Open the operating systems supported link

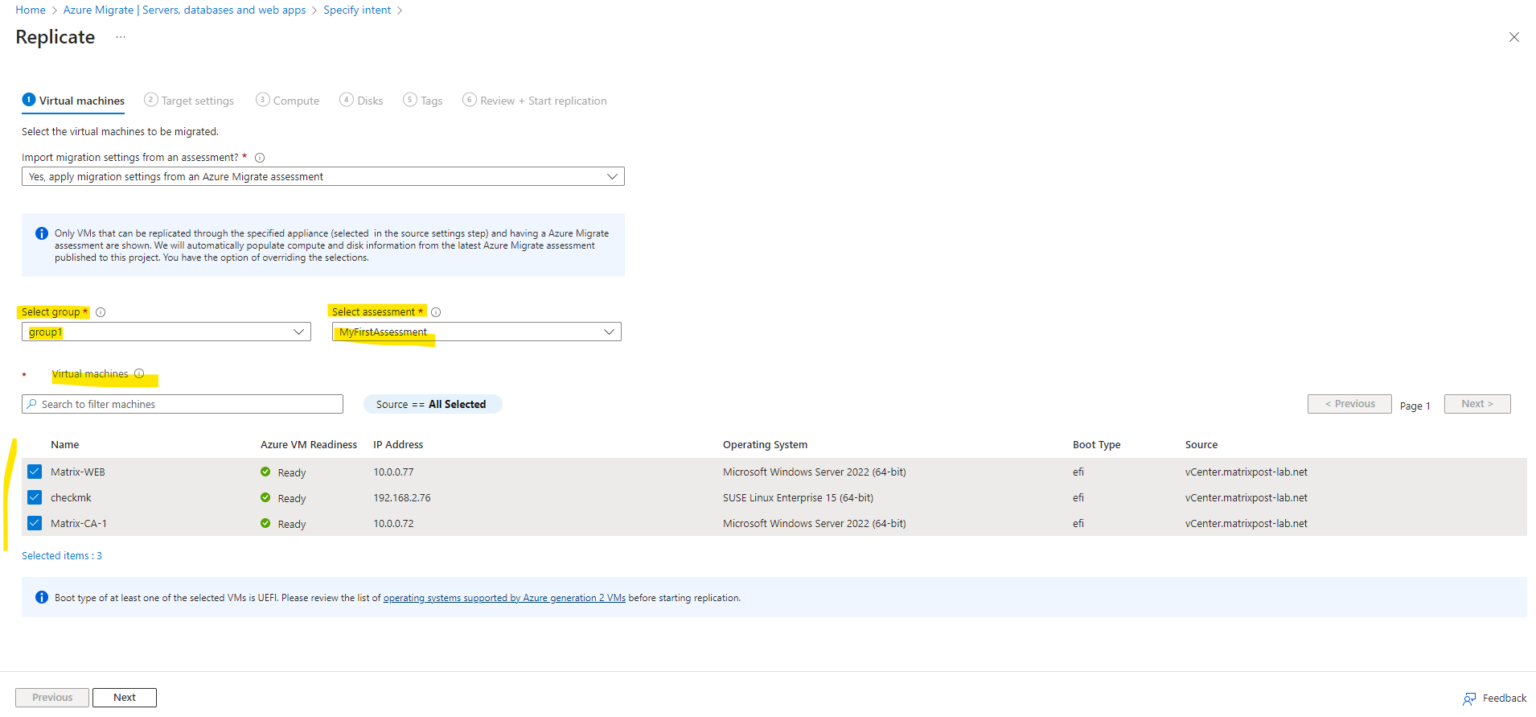pyautogui.click(x=504, y=597)
